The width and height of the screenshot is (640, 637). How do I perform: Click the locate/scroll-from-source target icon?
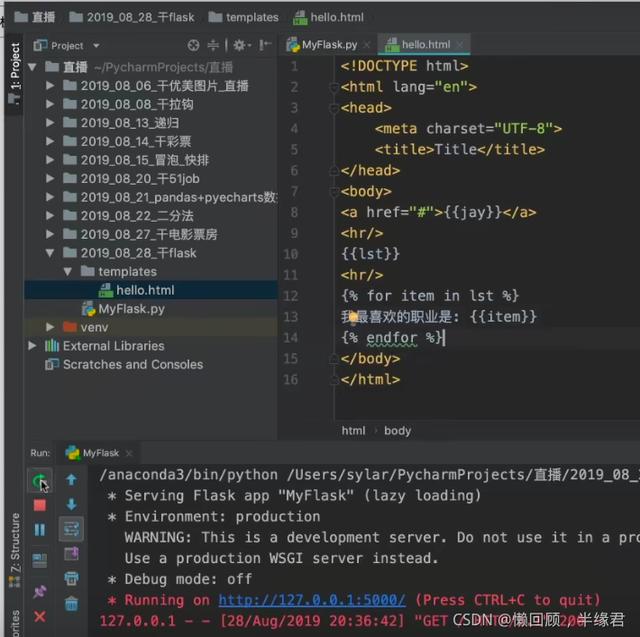pyautogui.click(x=193, y=45)
